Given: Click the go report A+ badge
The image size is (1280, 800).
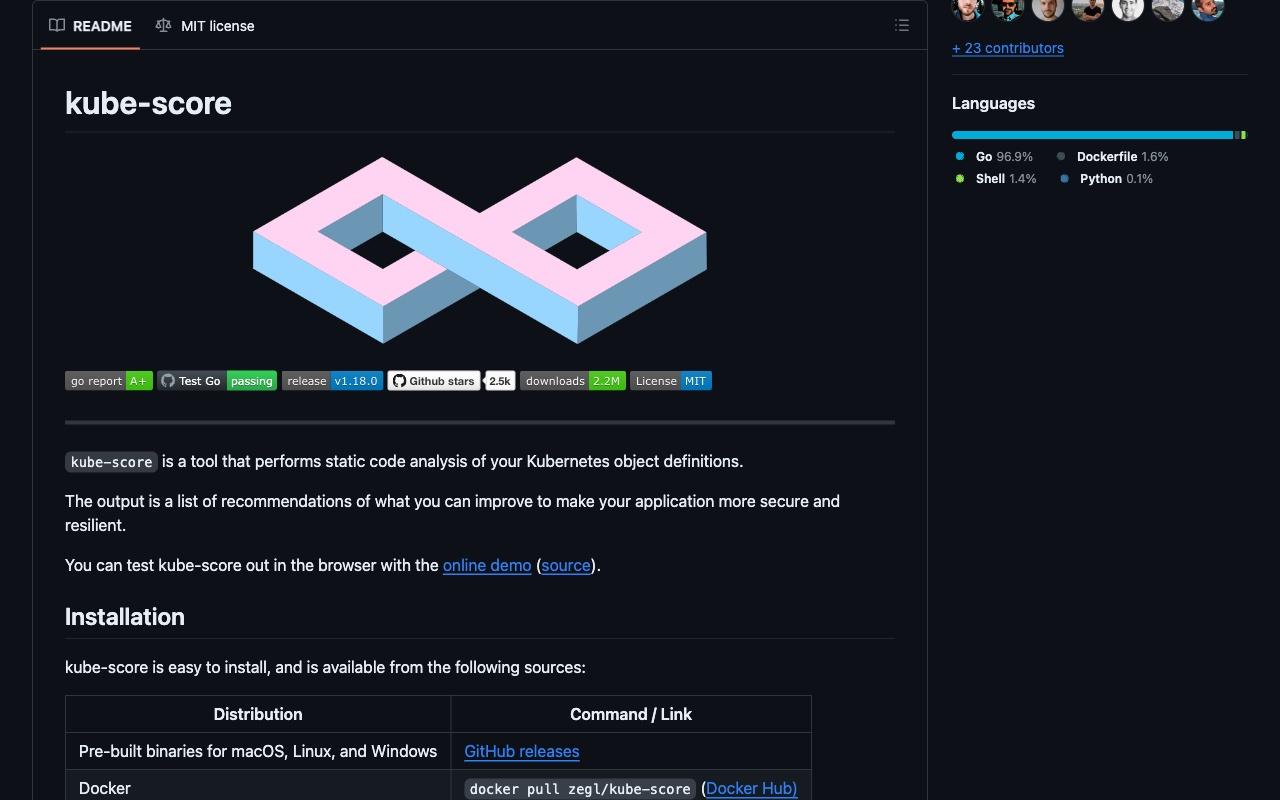Looking at the screenshot, I should click(x=109, y=381).
